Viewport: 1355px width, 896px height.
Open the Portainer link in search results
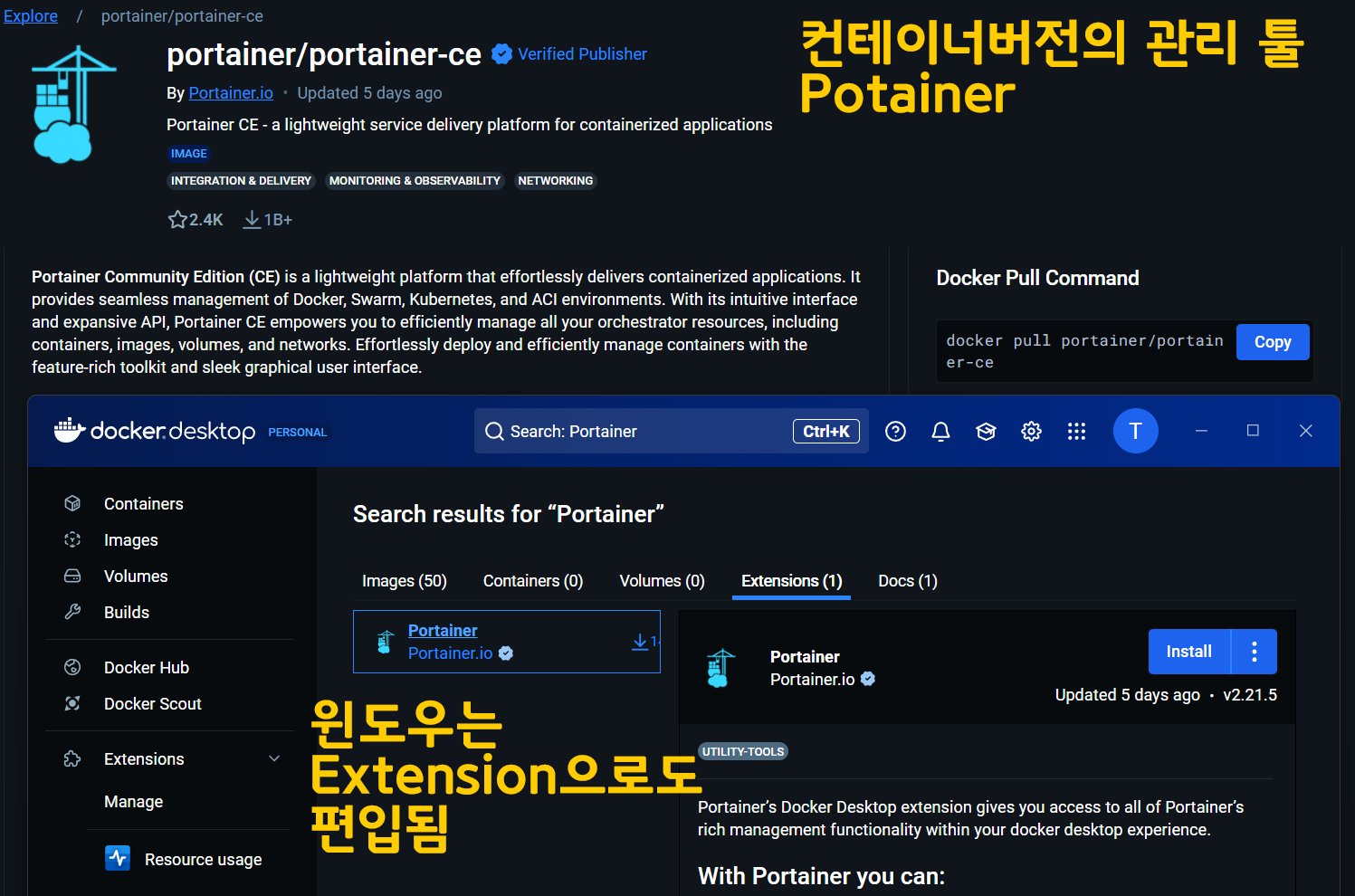[x=443, y=631]
